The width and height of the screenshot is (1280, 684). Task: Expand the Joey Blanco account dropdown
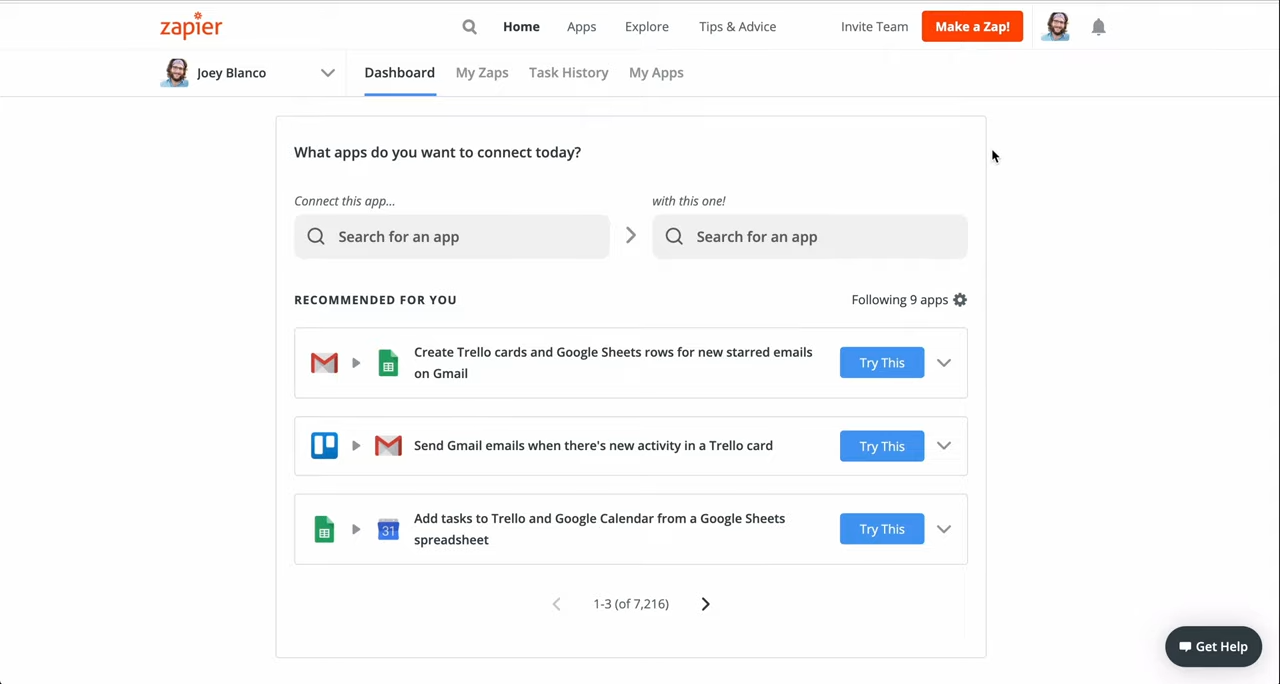(327, 73)
